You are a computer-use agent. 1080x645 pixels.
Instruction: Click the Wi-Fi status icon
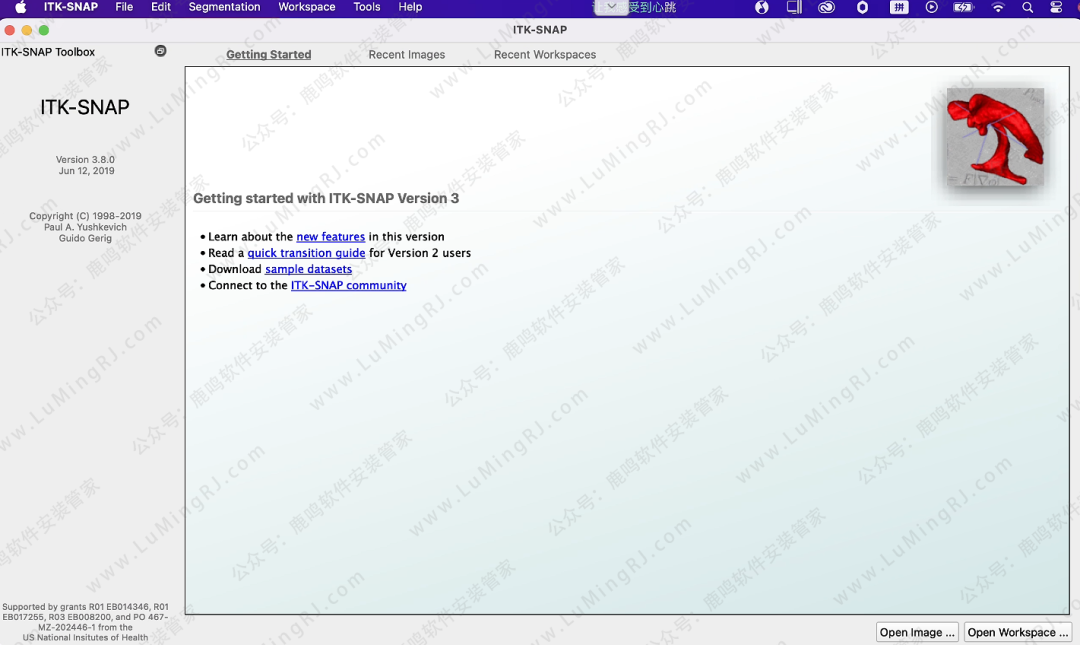click(997, 7)
